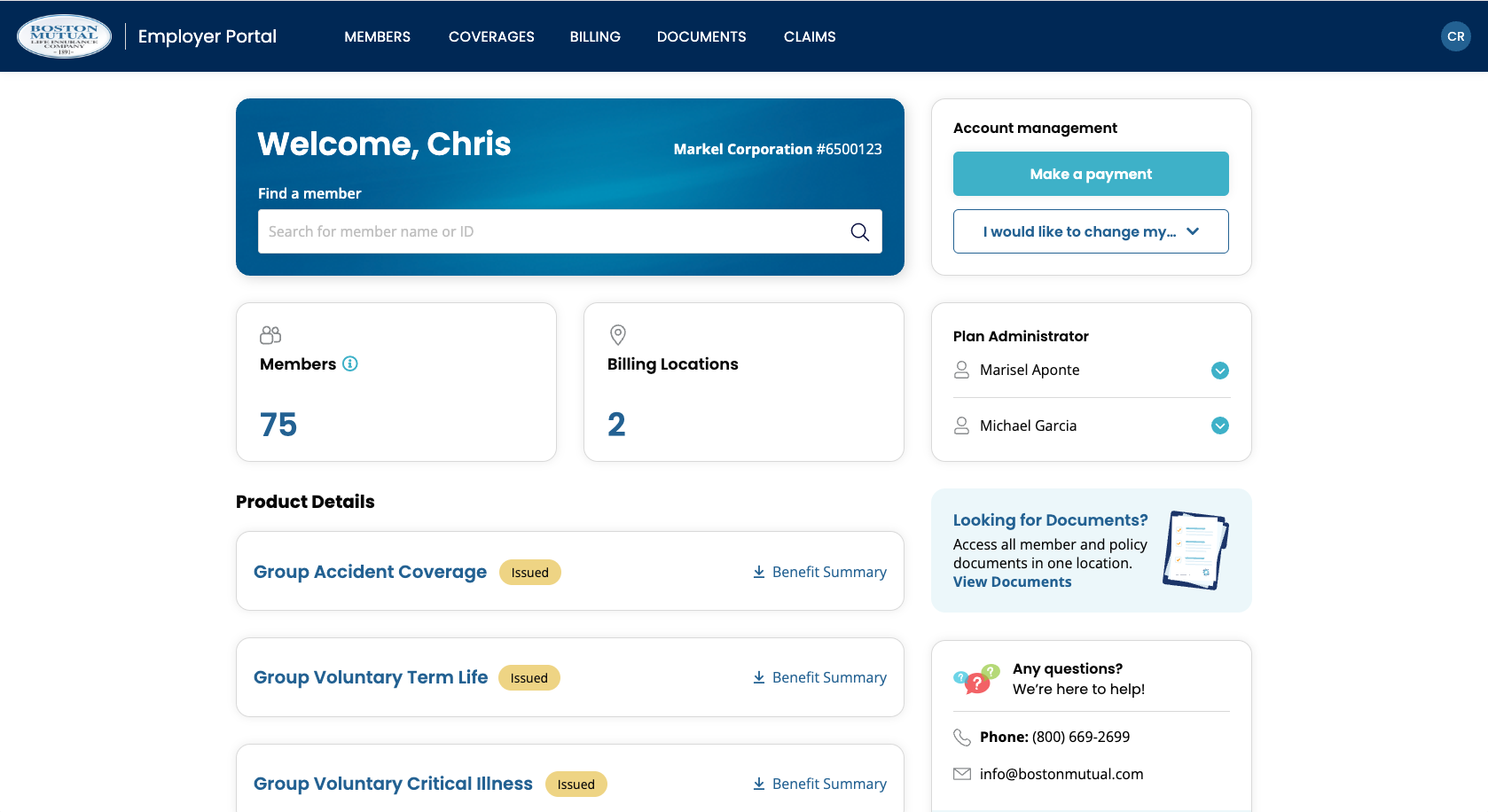Click the Billing Locations count 2
The image size is (1488, 812).
tap(616, 425)
